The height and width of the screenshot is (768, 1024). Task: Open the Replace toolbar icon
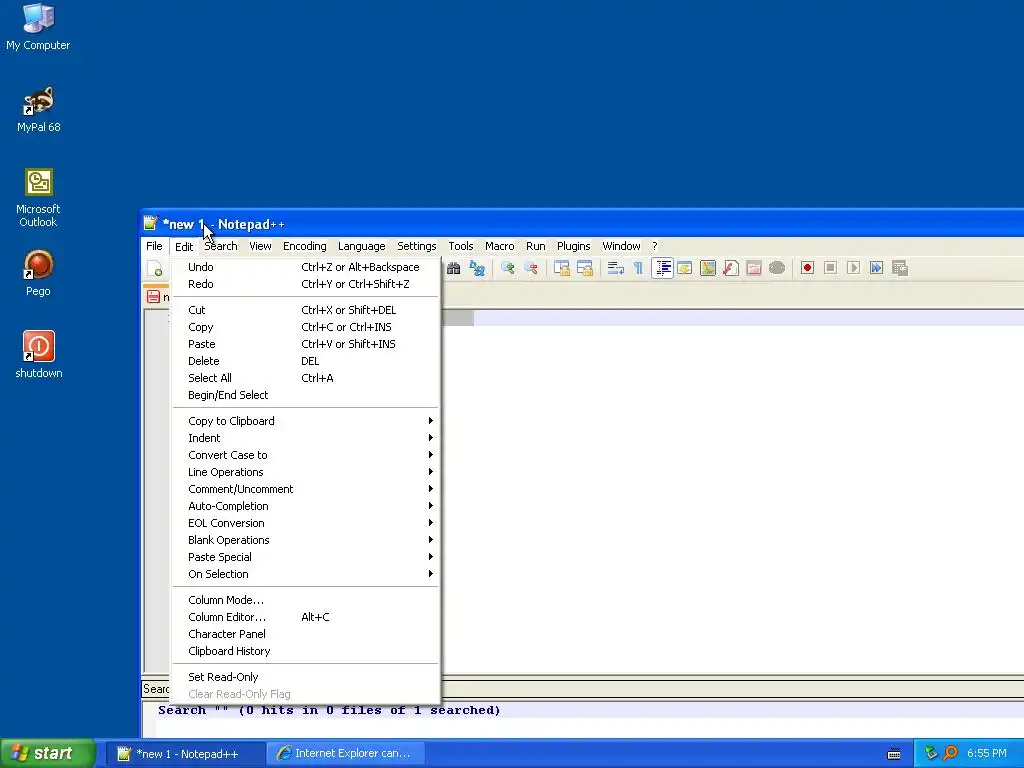coord(477,268)
